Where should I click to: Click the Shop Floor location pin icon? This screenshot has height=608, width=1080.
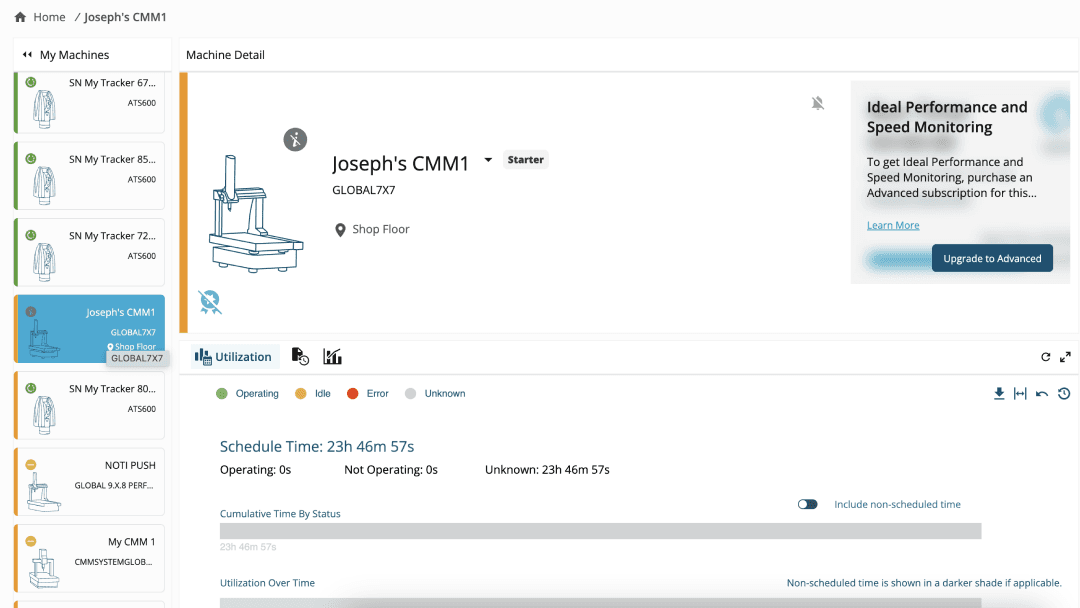coord(340,230)
